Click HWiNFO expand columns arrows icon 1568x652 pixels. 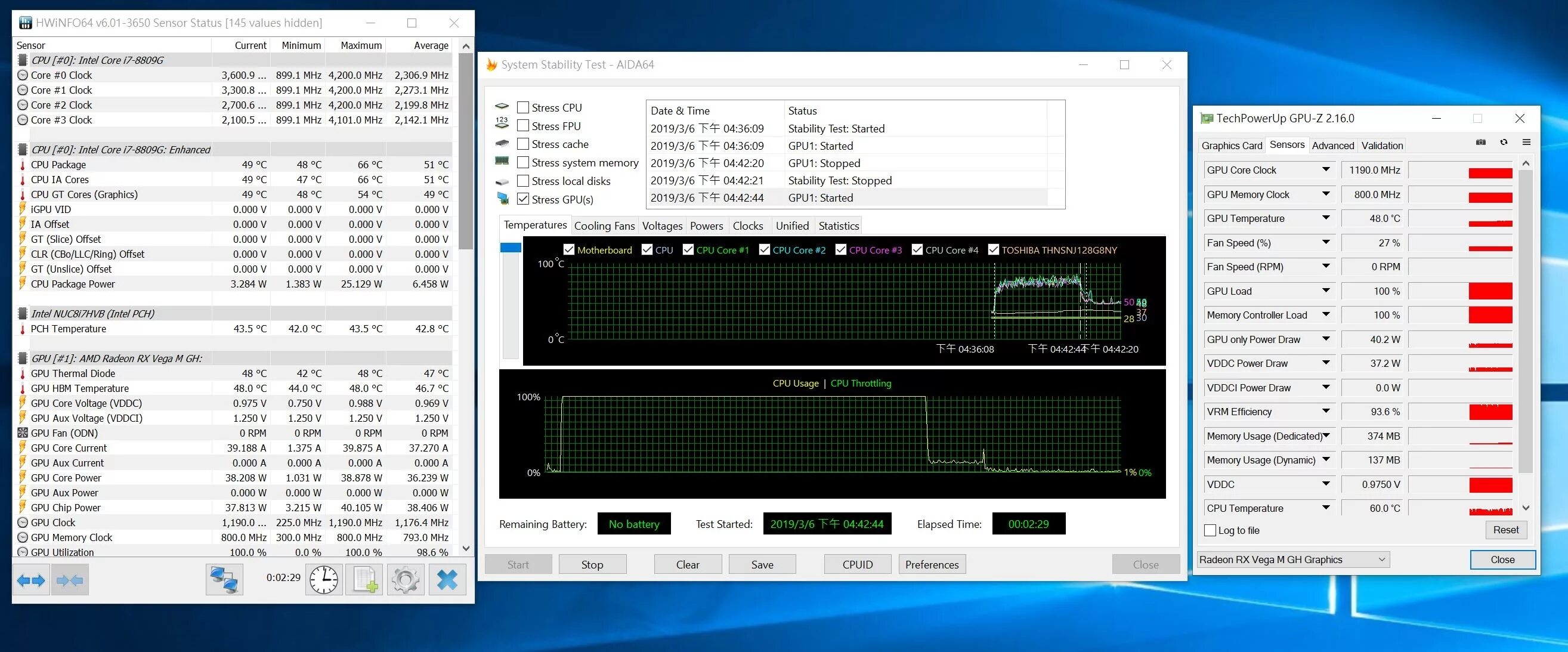coord(31,580)
